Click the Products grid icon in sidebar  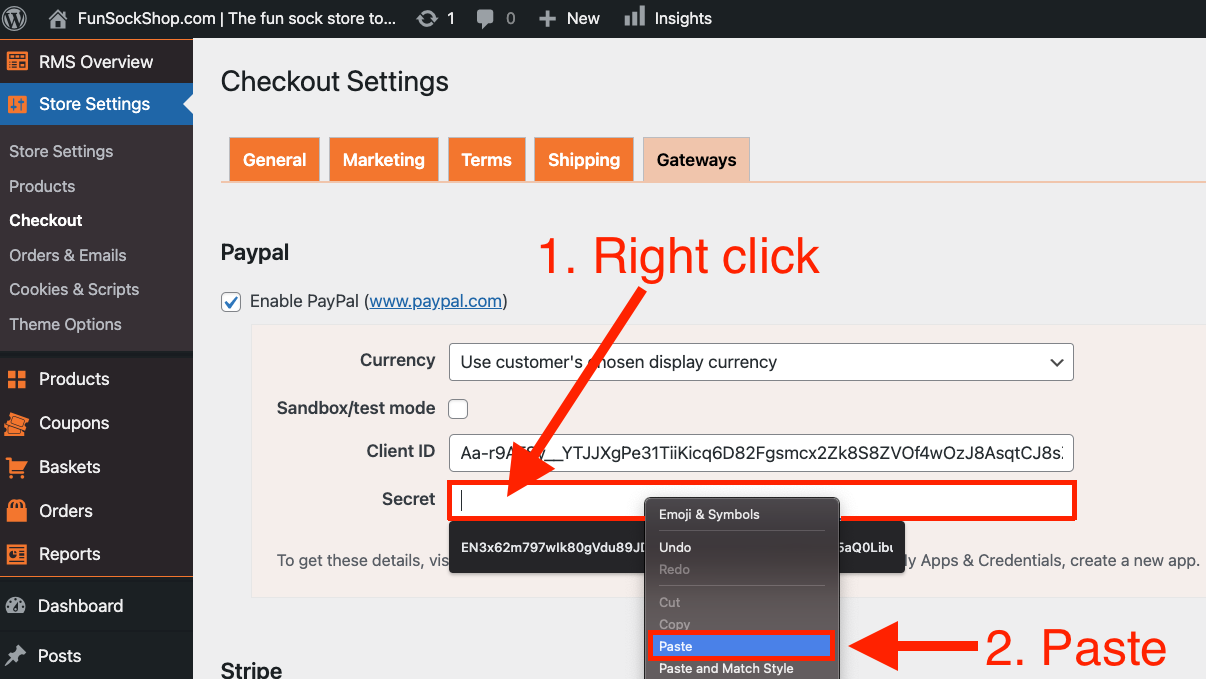(17, 379)
